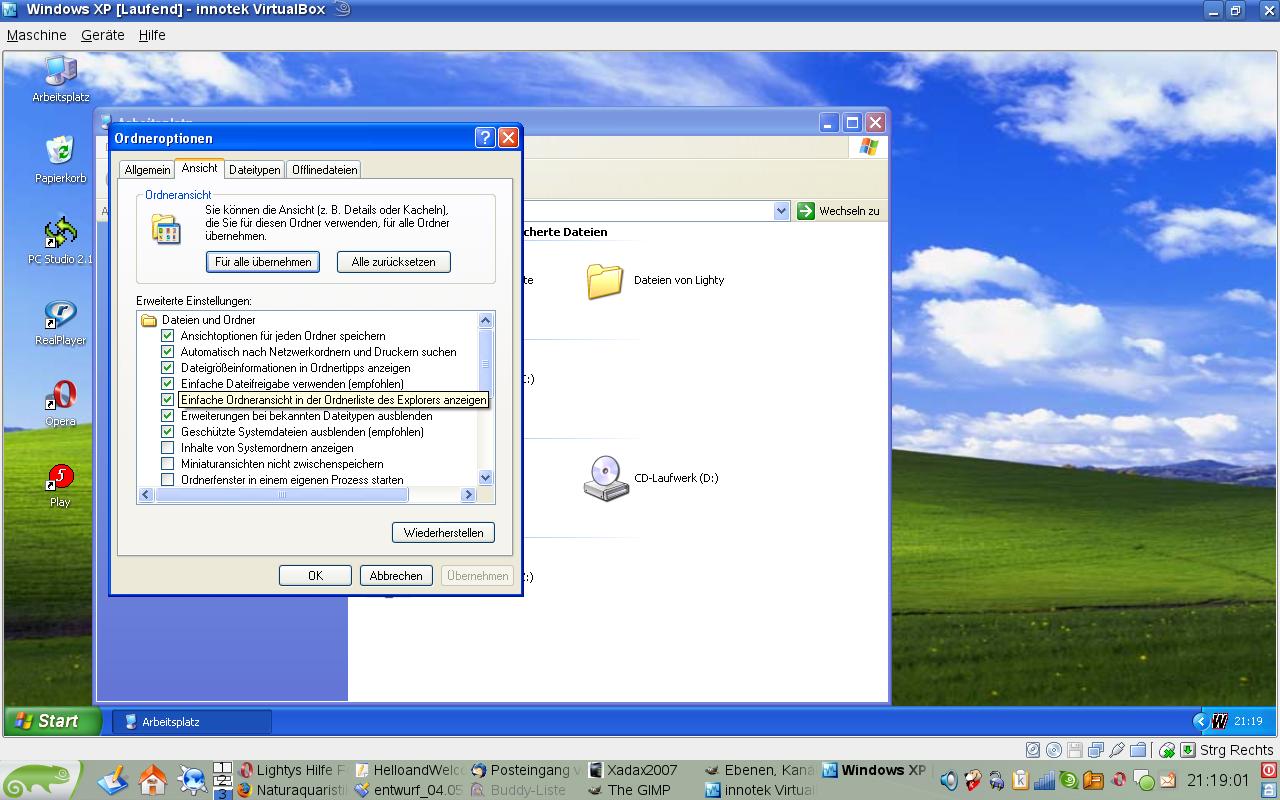The image size is (1280, 800).
Task: Toggle 'Geschützte Systemdateien ausblenden' checkbox
Action: (168, 432)
